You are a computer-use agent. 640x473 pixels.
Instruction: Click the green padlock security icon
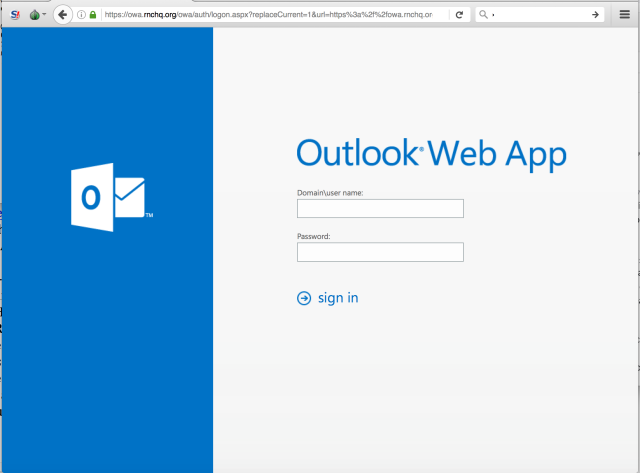(x=93, y=15)
